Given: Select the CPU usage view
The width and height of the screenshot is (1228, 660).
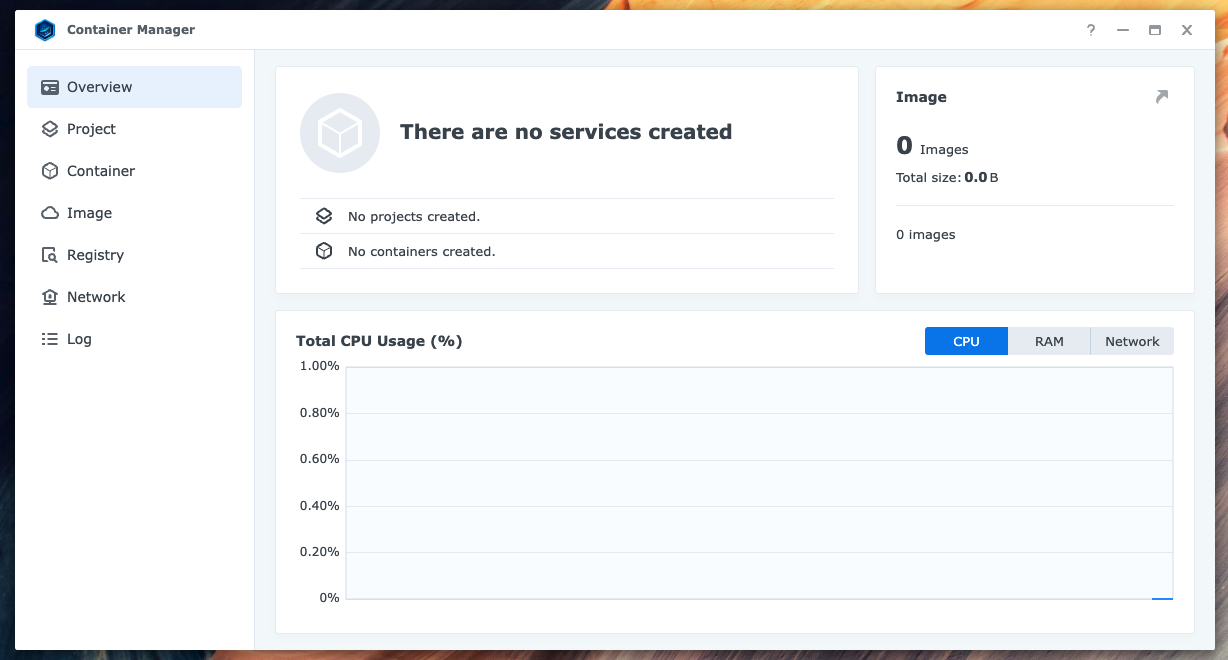Looking at the screenshot, I should pos(966,341).
